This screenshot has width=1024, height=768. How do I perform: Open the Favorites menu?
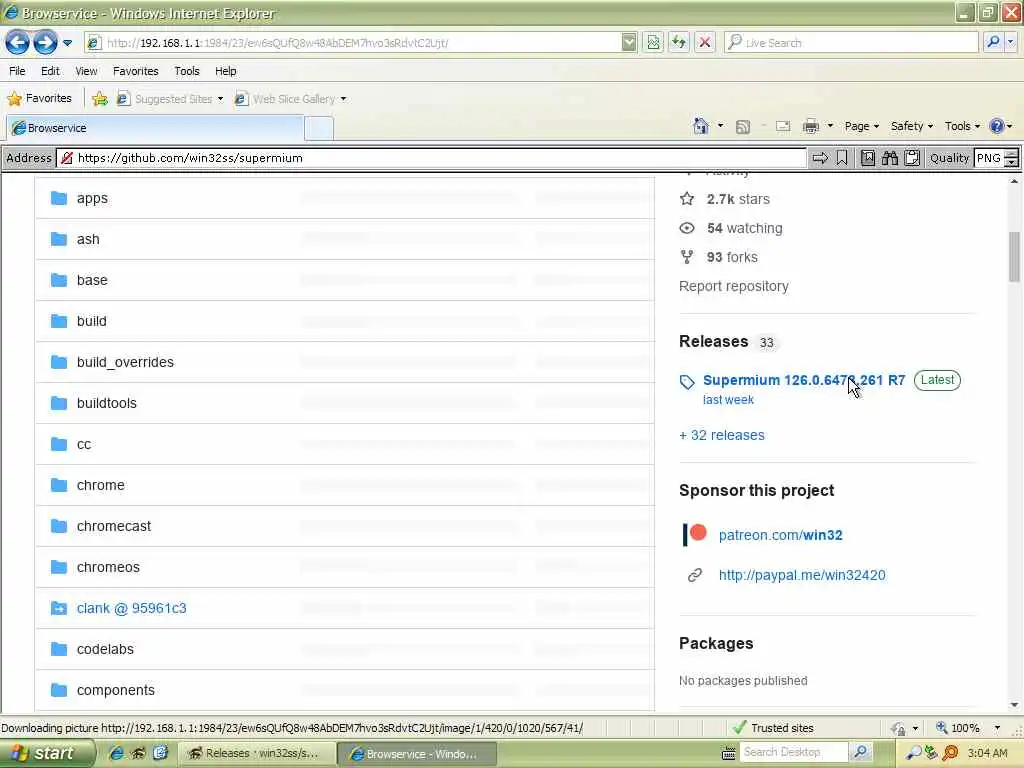(x=135, y=71)
